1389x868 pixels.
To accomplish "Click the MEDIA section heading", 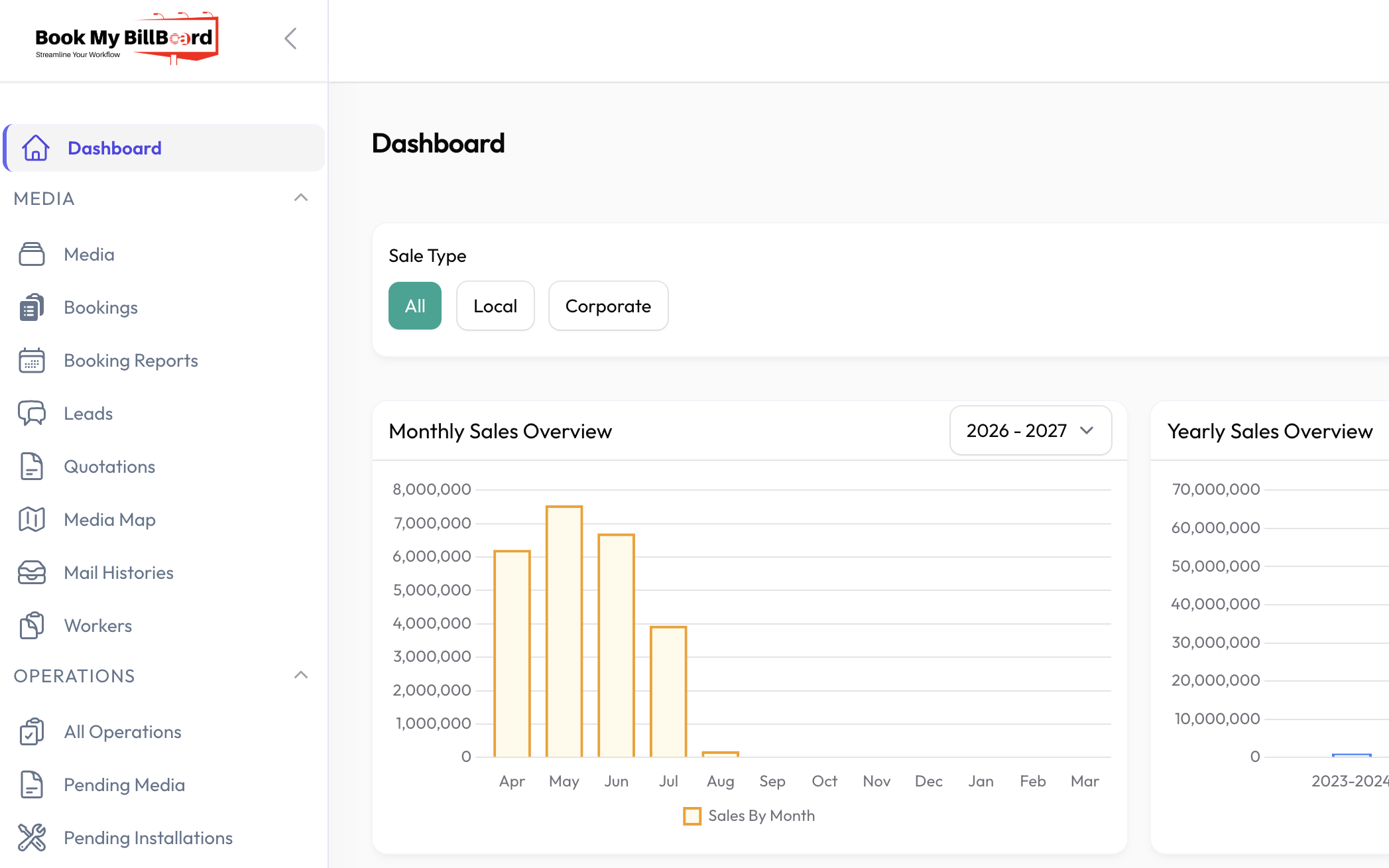I will tap(44, 198).
